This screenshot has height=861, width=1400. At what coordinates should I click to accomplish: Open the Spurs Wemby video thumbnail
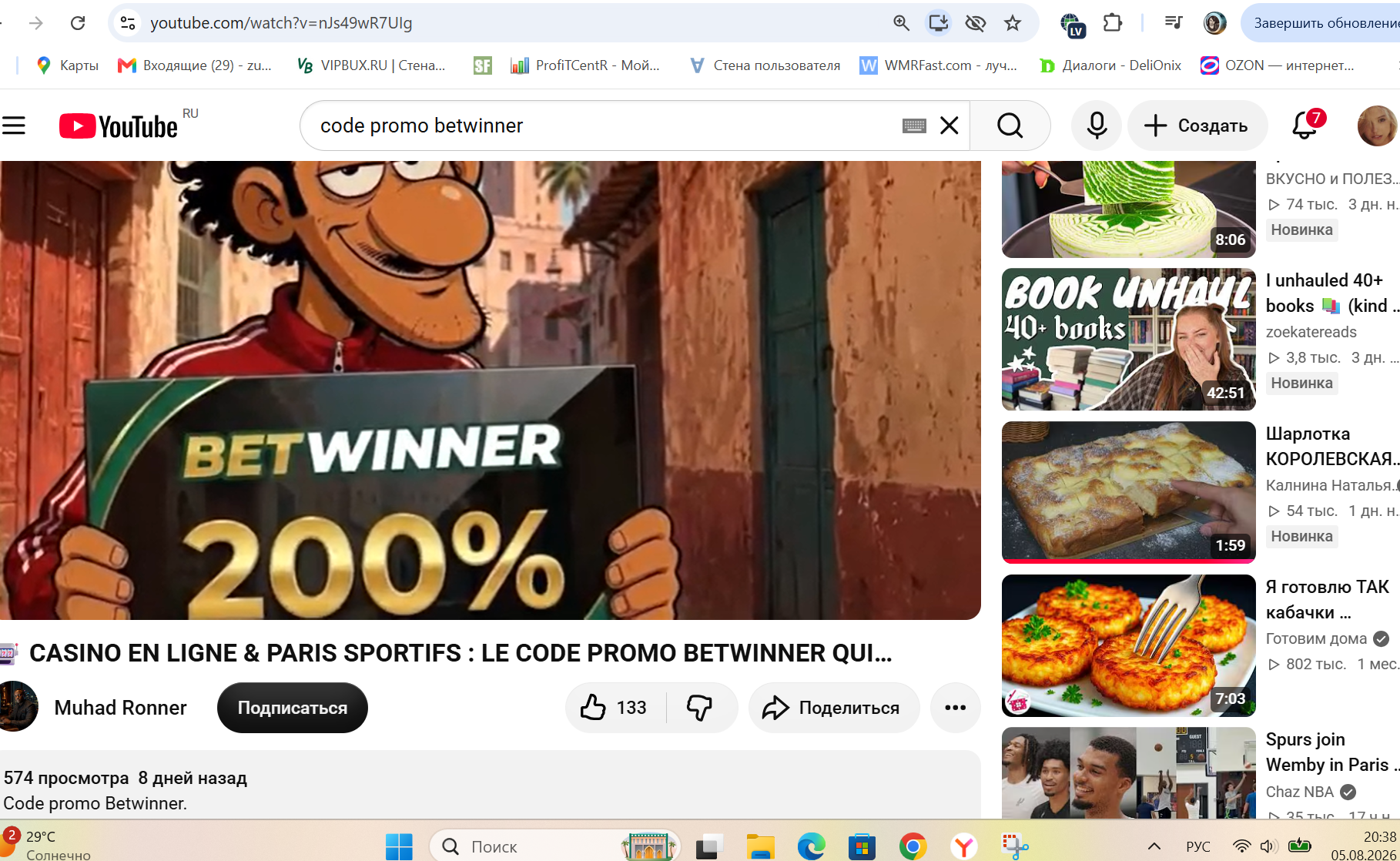(x=1129, y=773)
